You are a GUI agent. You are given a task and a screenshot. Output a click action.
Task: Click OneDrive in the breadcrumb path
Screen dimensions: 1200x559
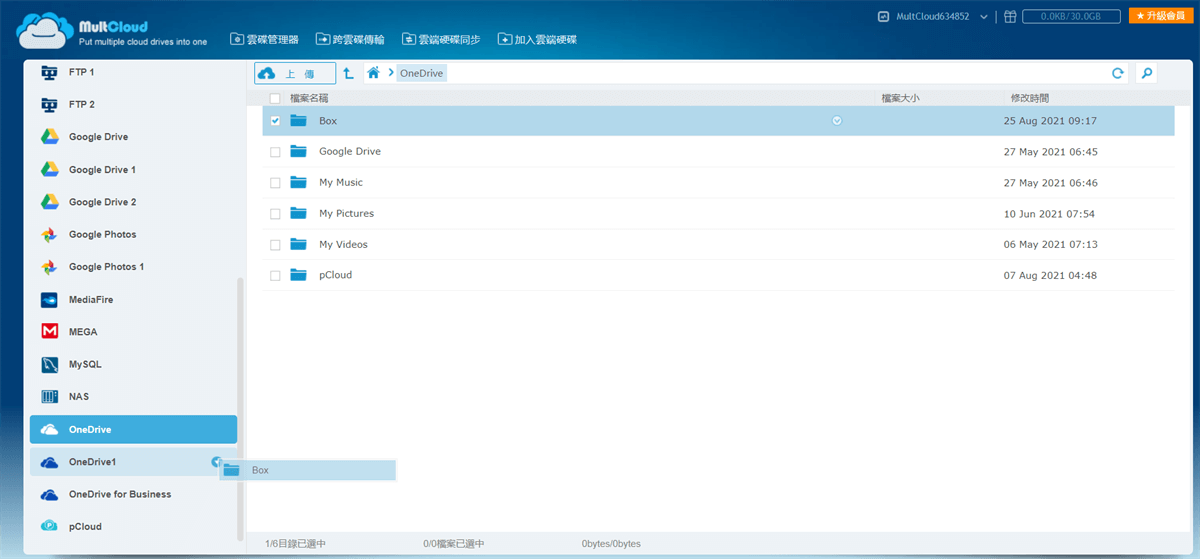coord(421,73)
